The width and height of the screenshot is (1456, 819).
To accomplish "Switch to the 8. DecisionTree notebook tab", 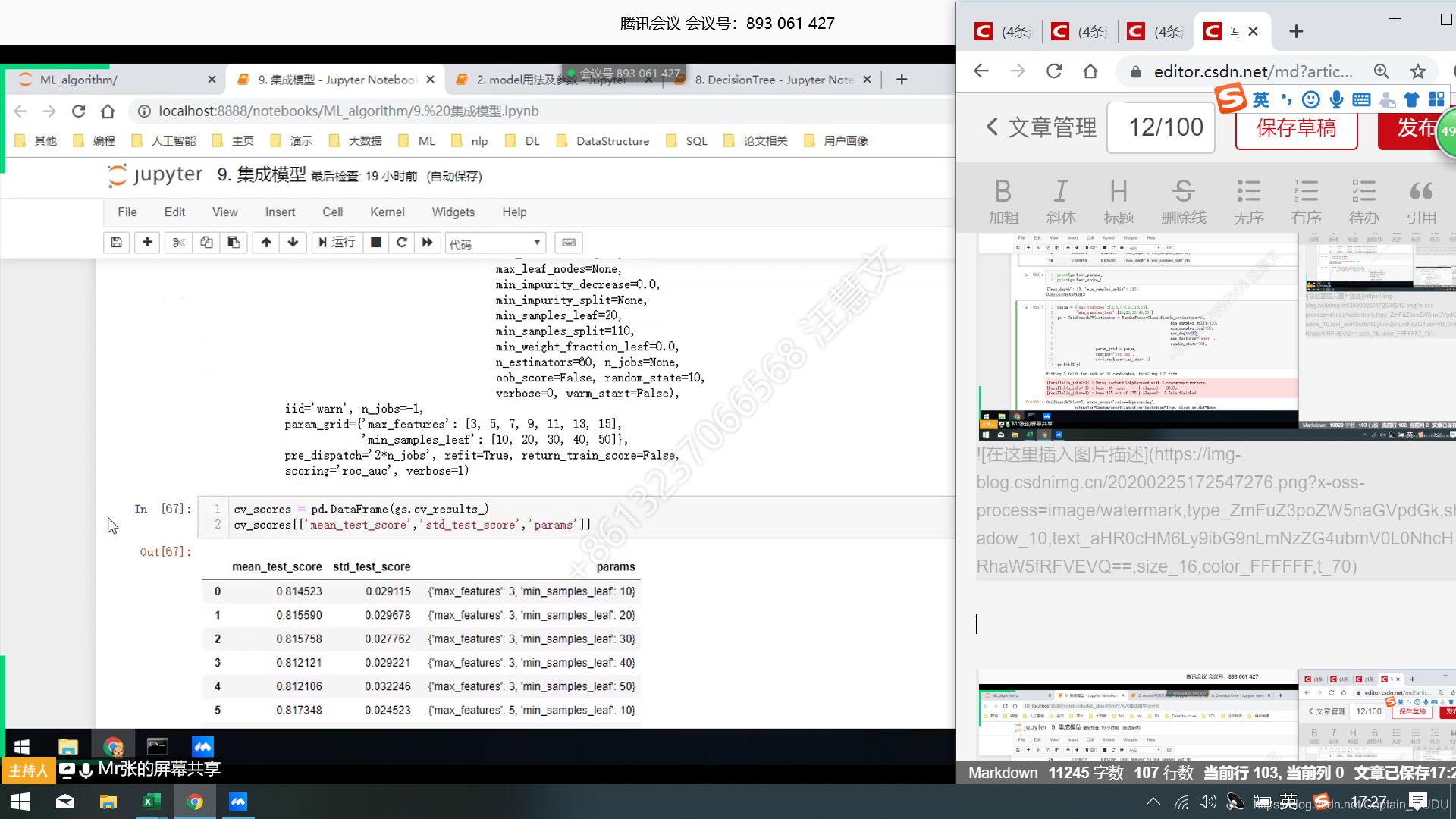I will [773, 80].
